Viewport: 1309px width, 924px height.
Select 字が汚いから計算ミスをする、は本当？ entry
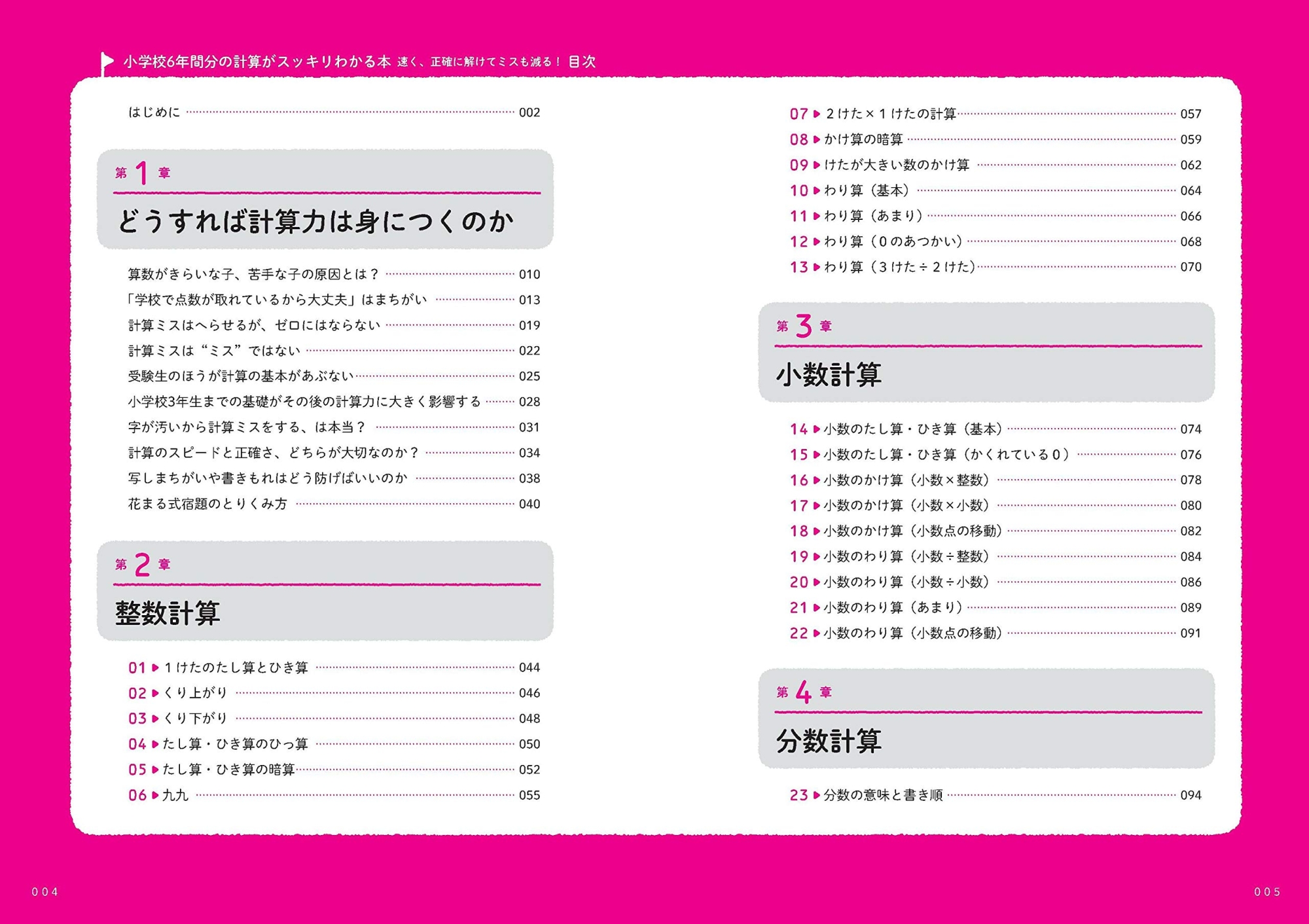[334, 427]
